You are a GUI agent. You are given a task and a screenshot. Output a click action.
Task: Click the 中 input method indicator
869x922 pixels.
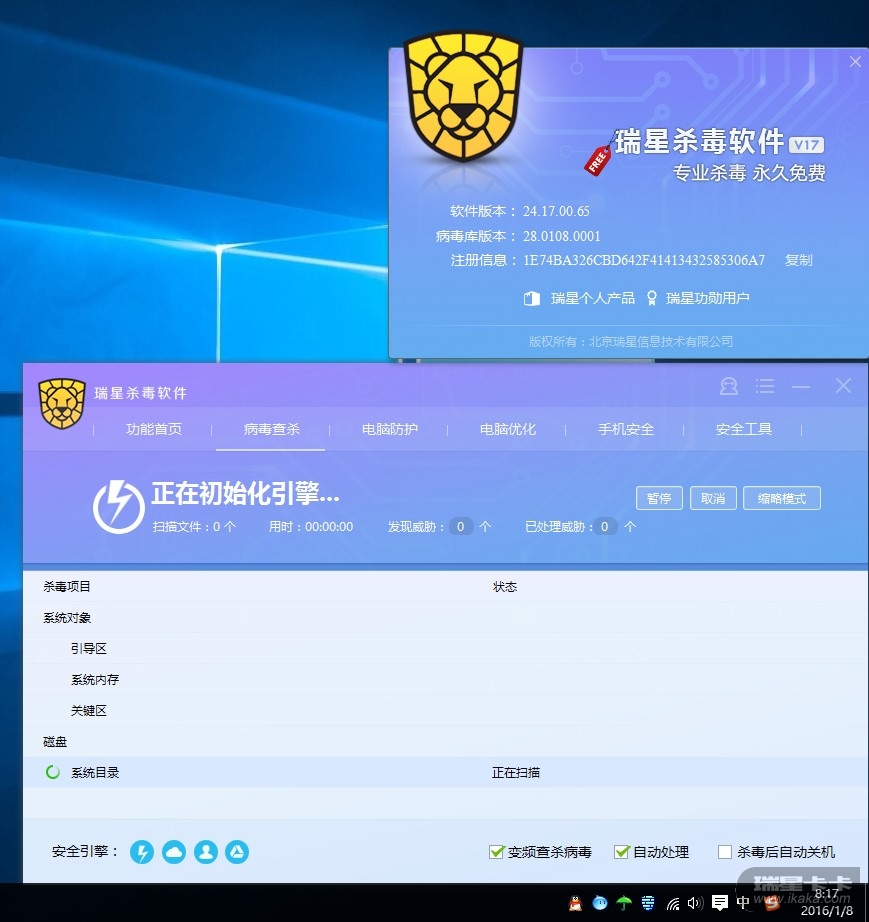point(743,903)
